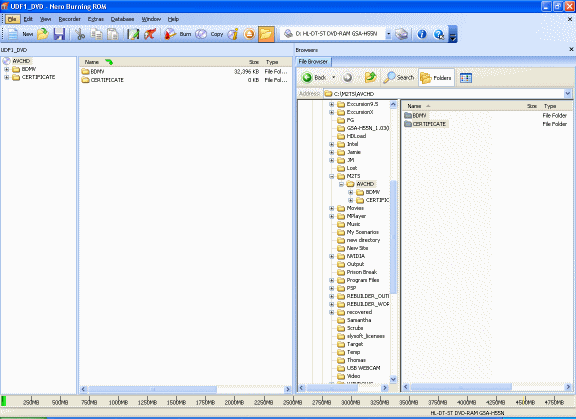Collapse the M2TS folder in browser tree
The image size is (576, 419).
331,176
